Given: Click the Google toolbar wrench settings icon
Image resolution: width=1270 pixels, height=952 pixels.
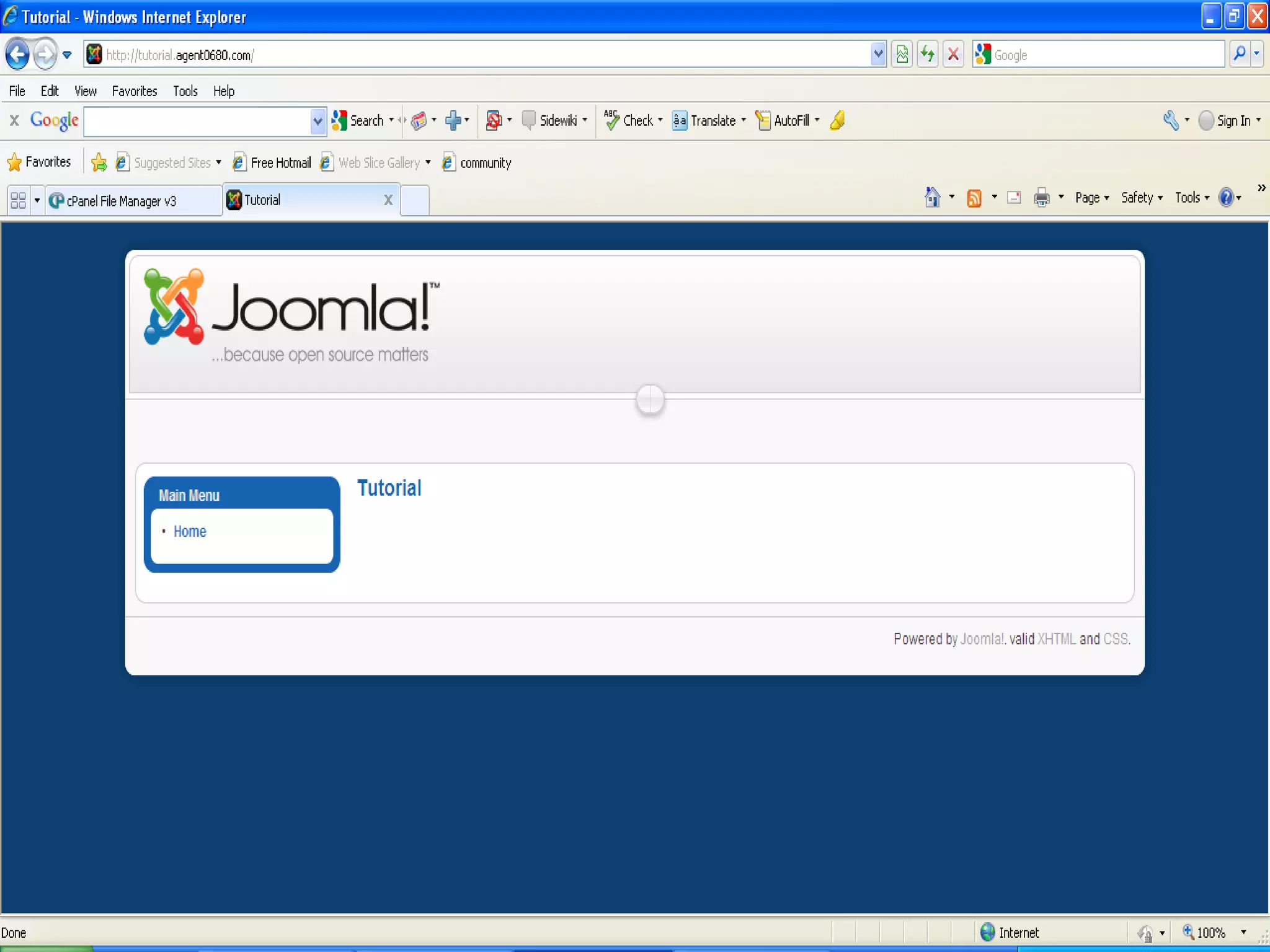Looking at the screenshot, I should tap(1170, 120).
